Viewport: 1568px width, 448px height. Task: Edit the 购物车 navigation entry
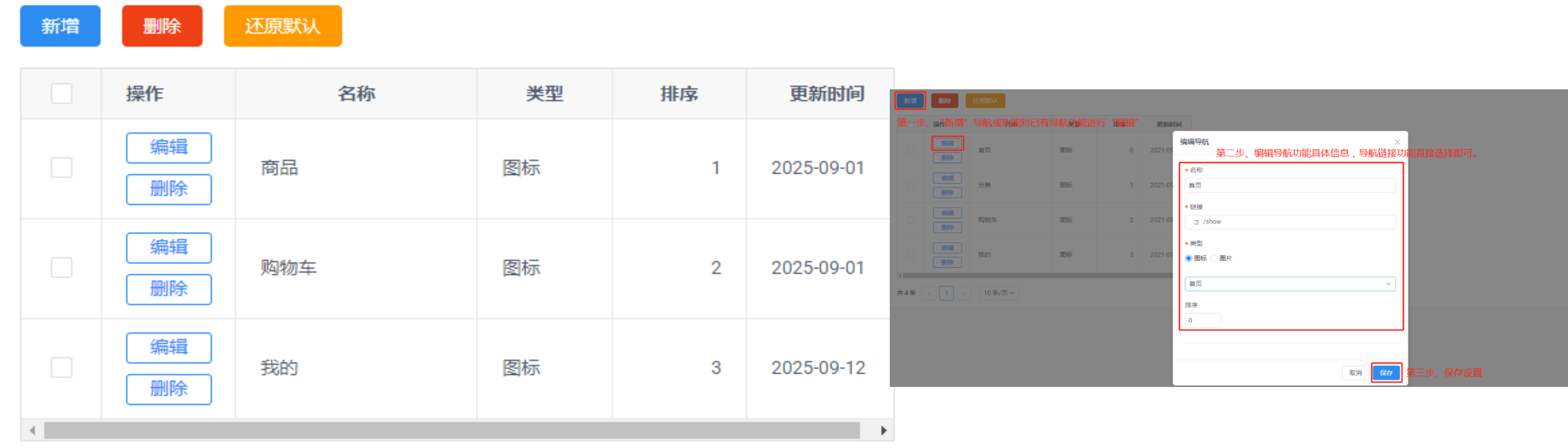point(169,248)
